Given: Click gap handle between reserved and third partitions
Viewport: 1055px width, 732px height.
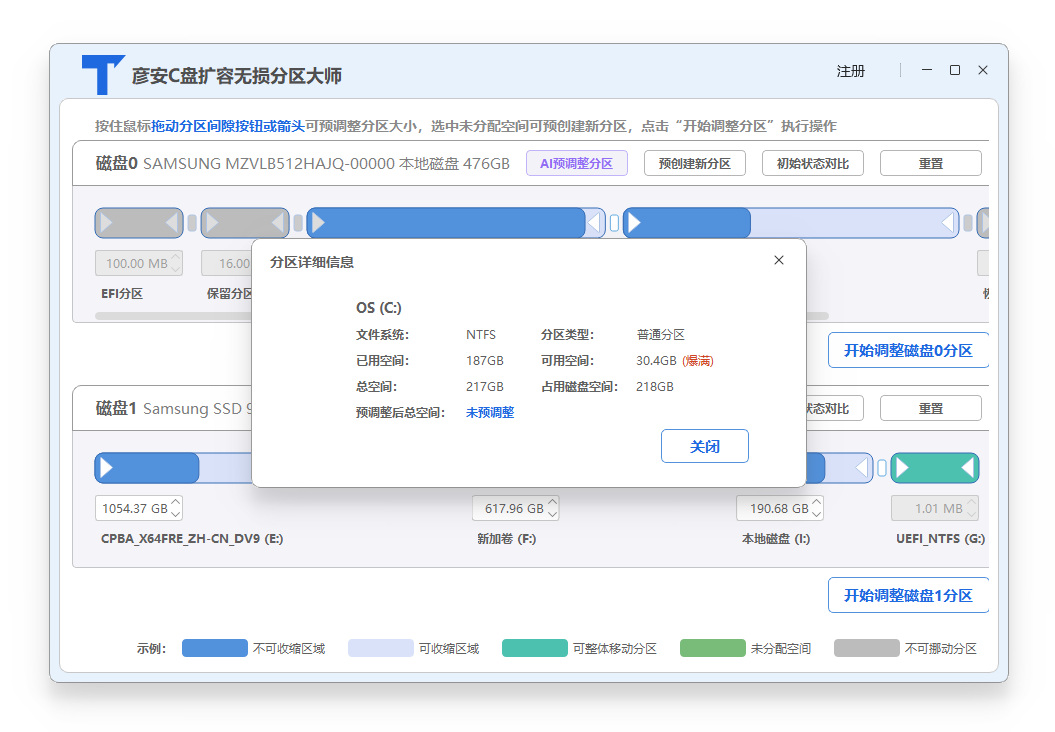Looking at the screenshot, I should pos(298,223).
